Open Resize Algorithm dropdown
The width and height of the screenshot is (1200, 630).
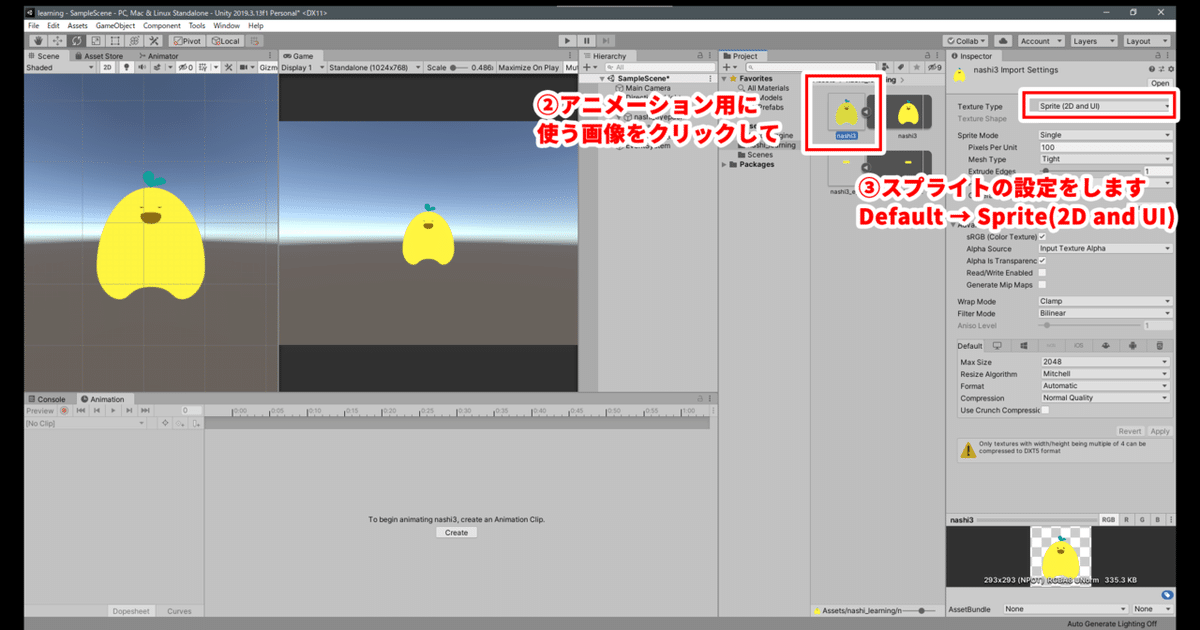click(1105, 374)
